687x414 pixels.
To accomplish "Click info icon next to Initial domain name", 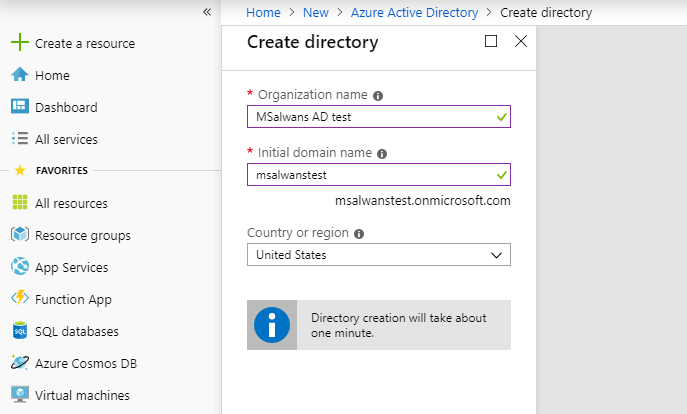I will 382,154.
